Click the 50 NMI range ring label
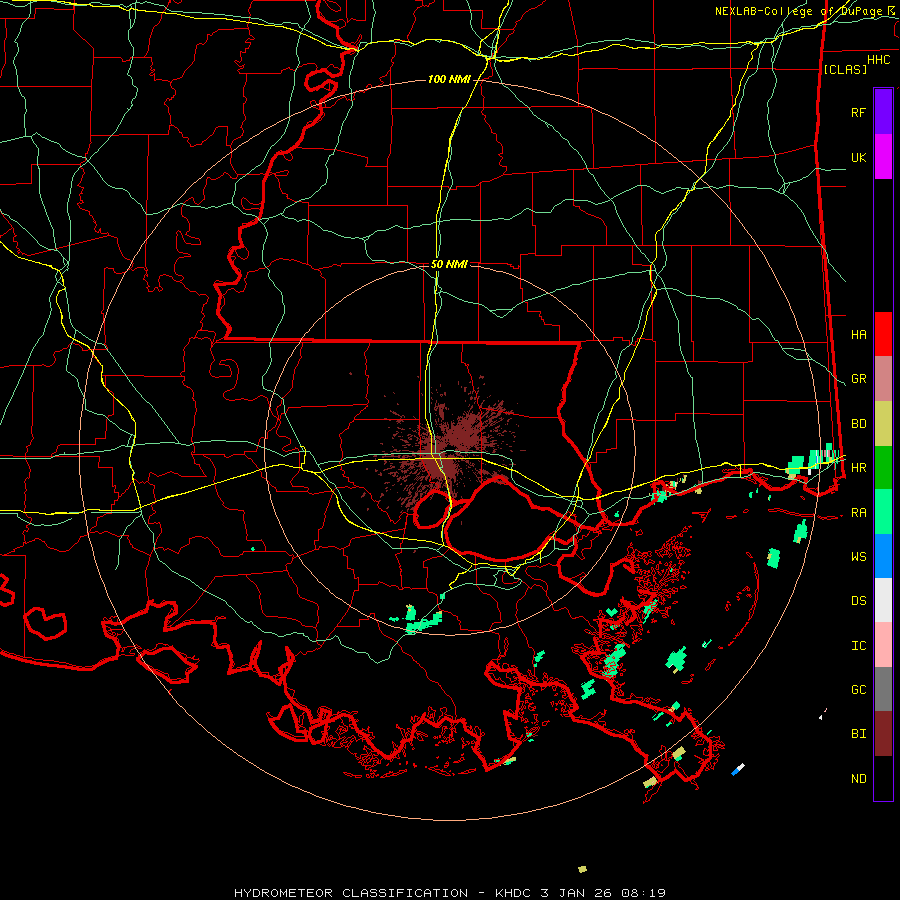Viewport: 900px width, 900px height. click(449, 264)
